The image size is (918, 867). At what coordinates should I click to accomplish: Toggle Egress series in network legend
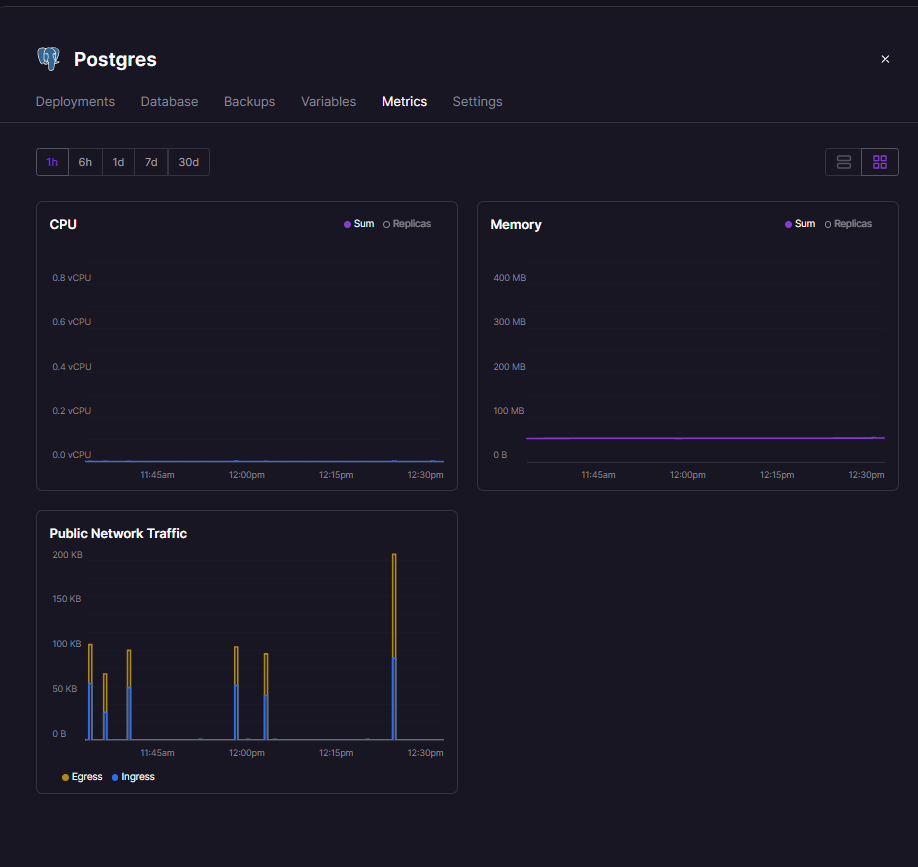coord(82,777)
